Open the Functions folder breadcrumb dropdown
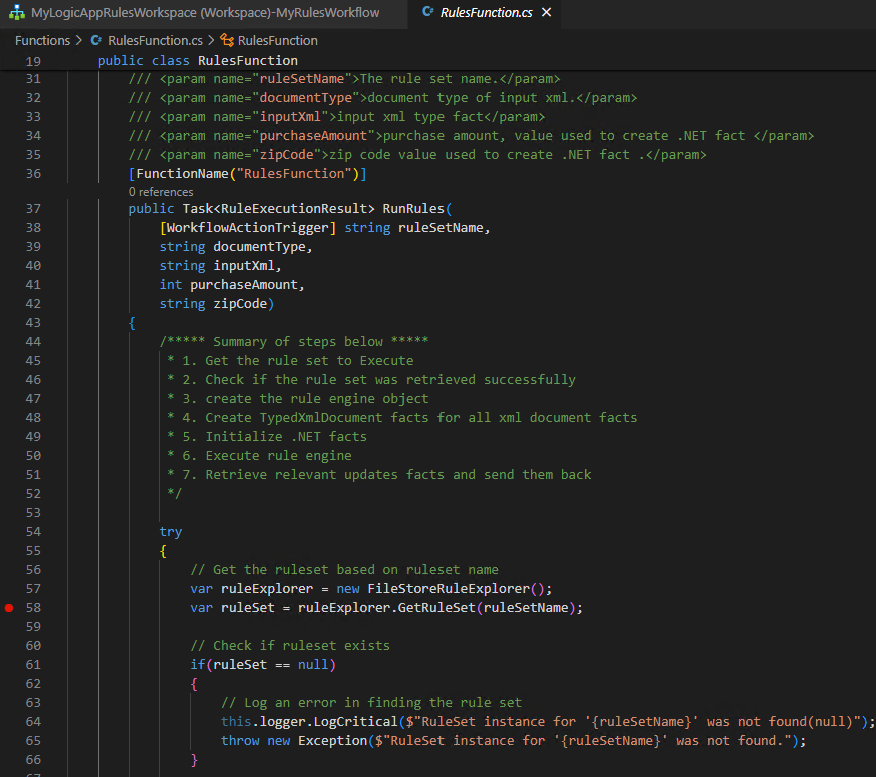This screenshot has width=876, height=777. pyautogui.click(x=41, y=41)
